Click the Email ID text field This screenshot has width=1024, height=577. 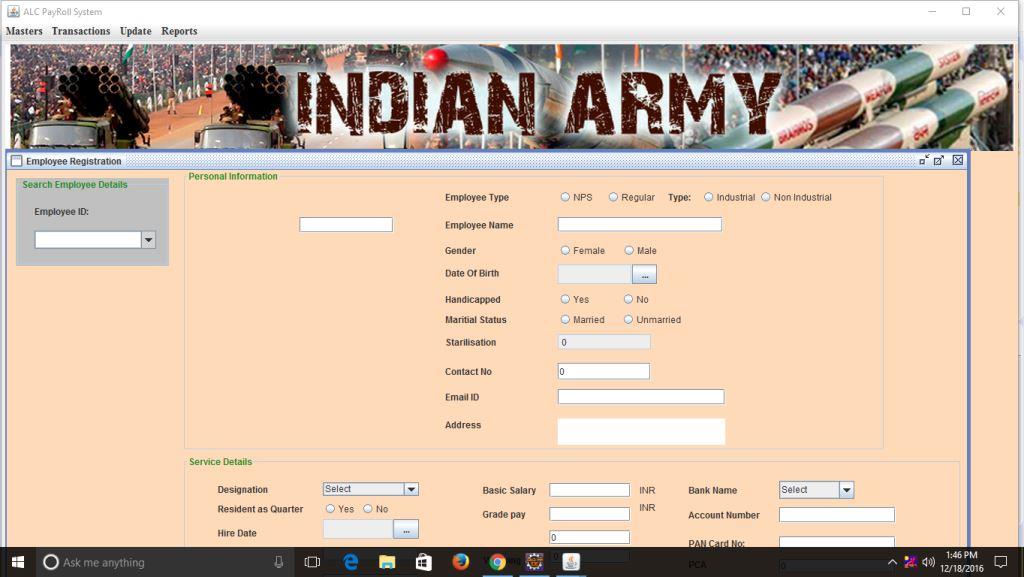640,397
